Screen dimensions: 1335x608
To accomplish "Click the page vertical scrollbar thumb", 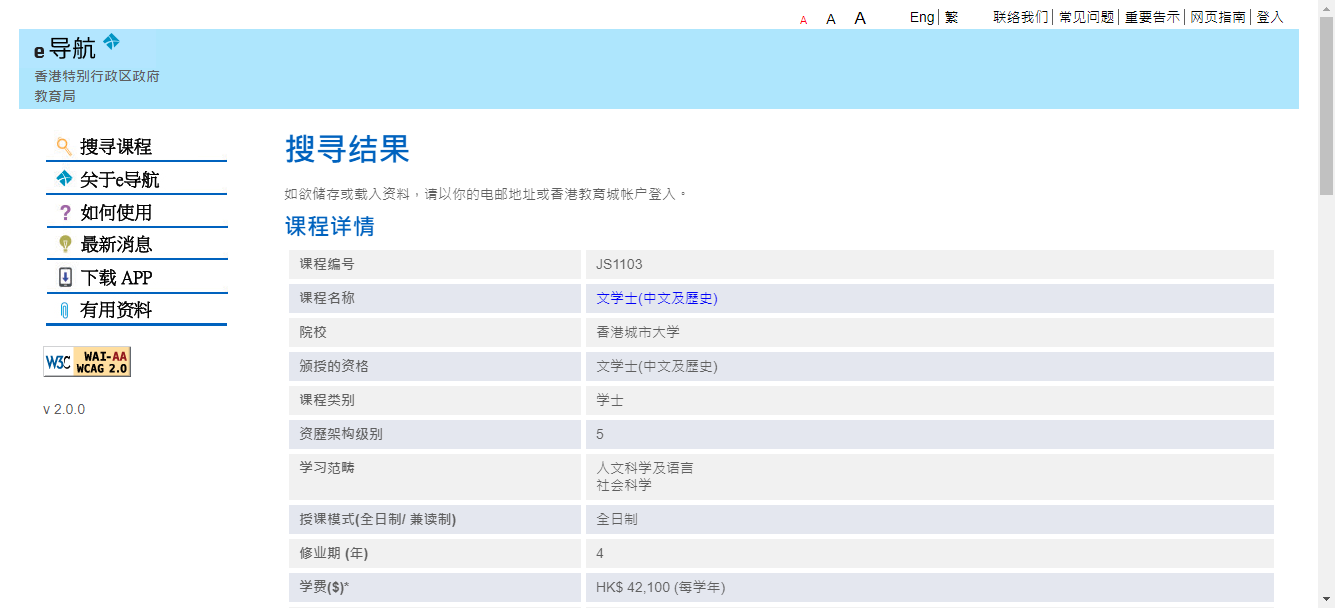I will tap(1326, 105).
